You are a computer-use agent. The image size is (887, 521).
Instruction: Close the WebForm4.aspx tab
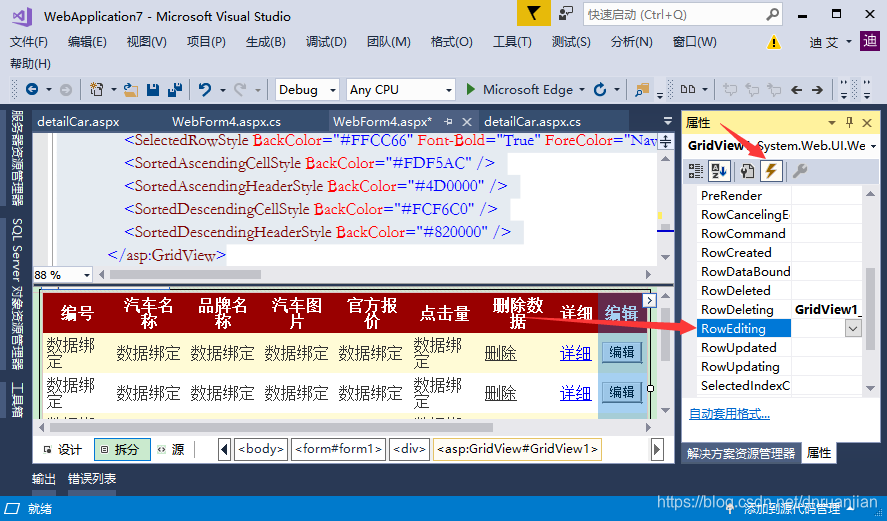pos(467,122)
